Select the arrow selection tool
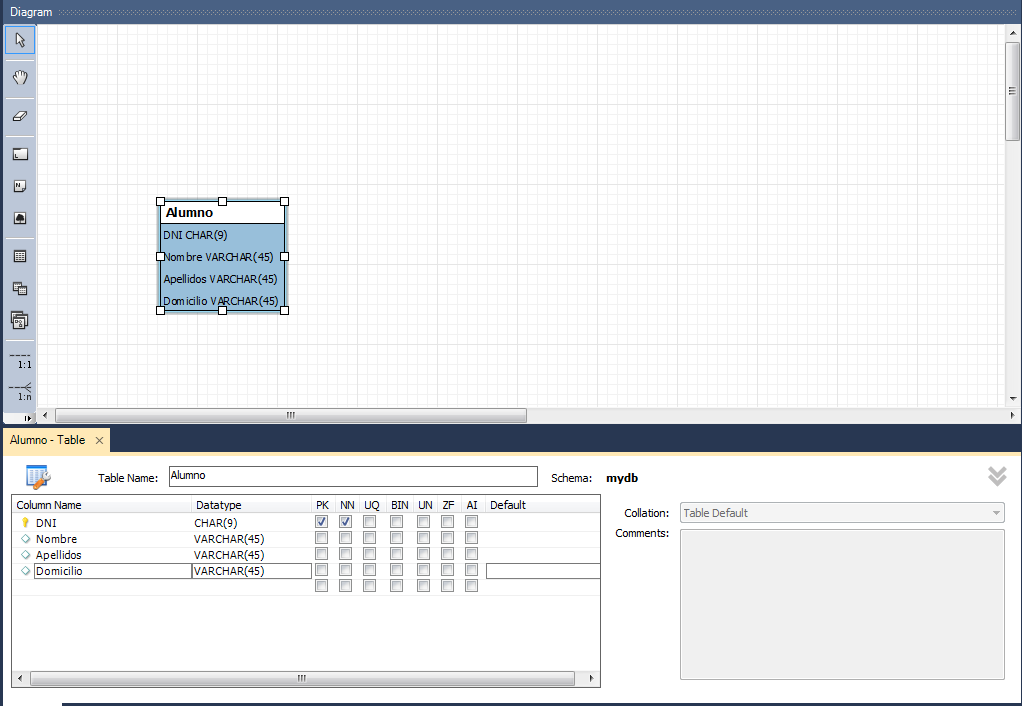Screen dimensions: 1022x706 coord(19,40)
